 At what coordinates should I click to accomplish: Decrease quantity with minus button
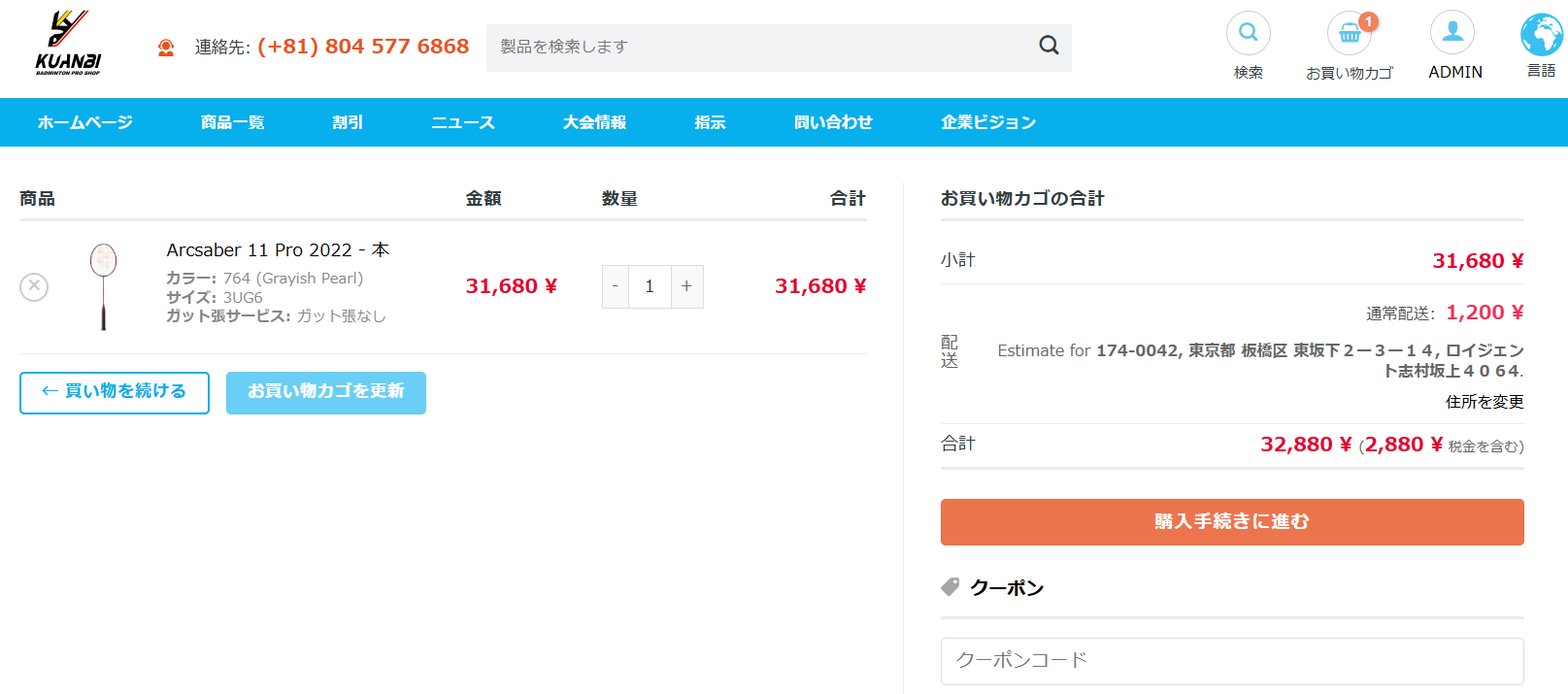coord(616,286)
